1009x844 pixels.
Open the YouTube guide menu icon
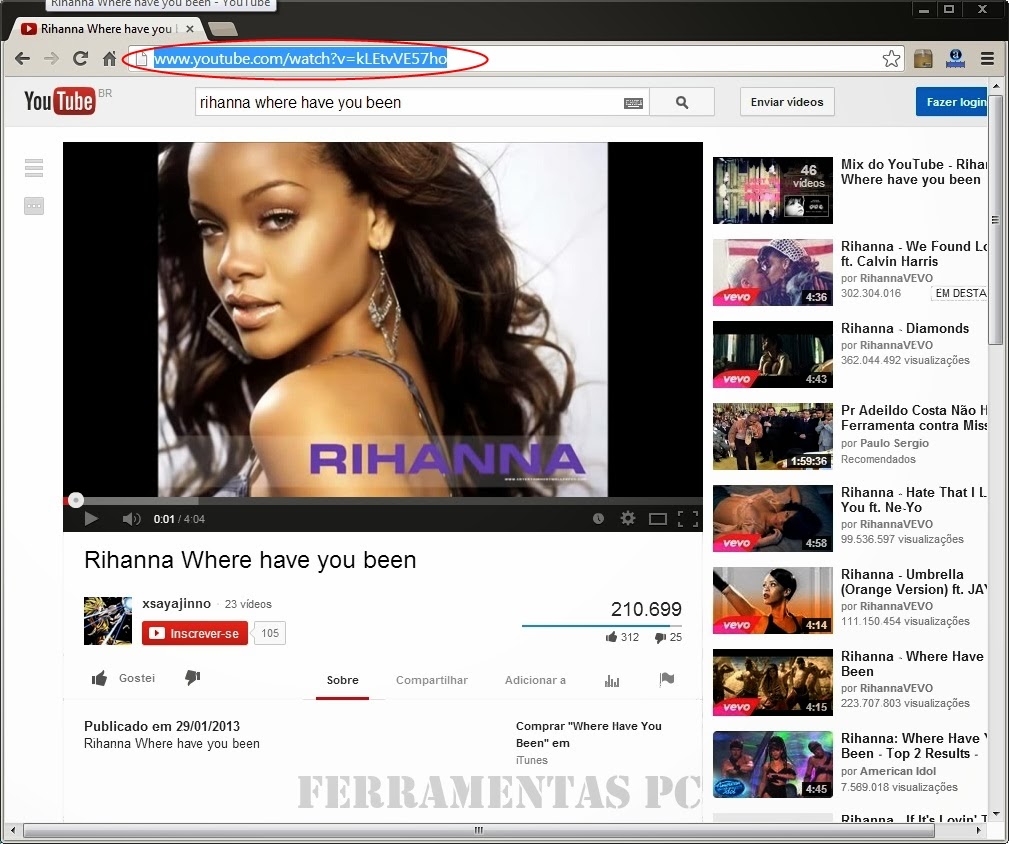click(34, 168)
